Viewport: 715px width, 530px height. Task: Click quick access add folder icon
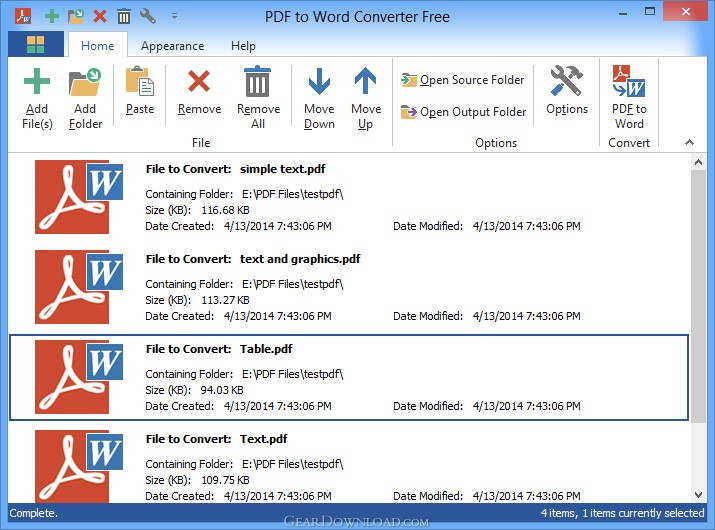(76, 16)
